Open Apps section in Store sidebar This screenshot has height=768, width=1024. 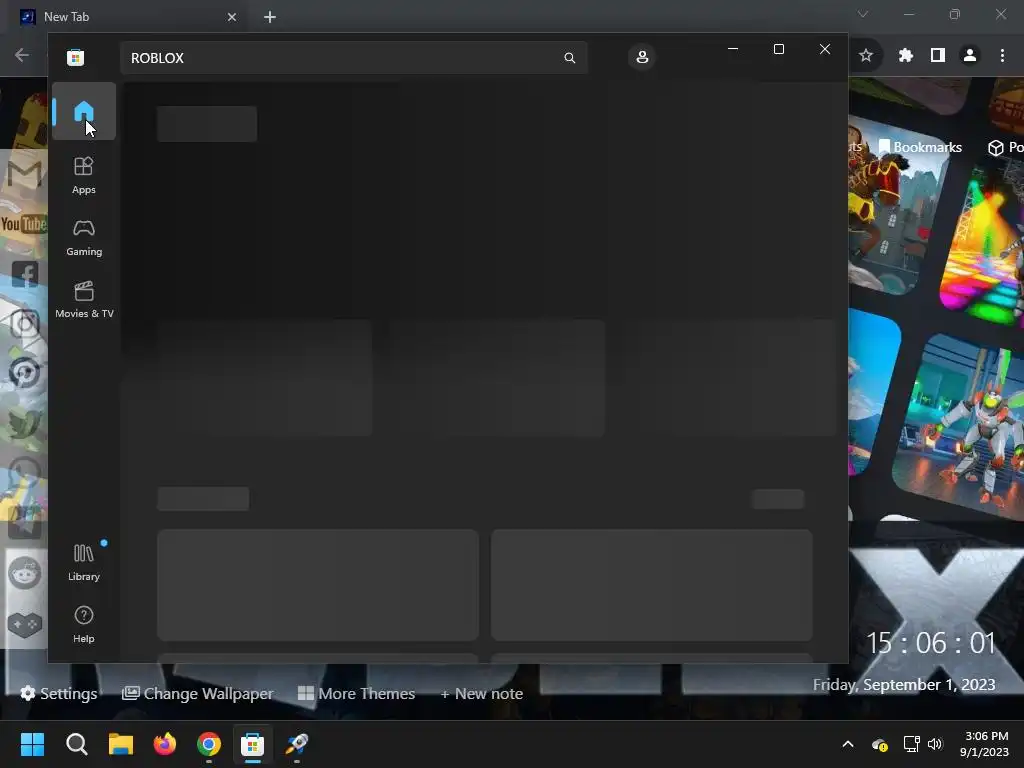[x=84, y=175]
